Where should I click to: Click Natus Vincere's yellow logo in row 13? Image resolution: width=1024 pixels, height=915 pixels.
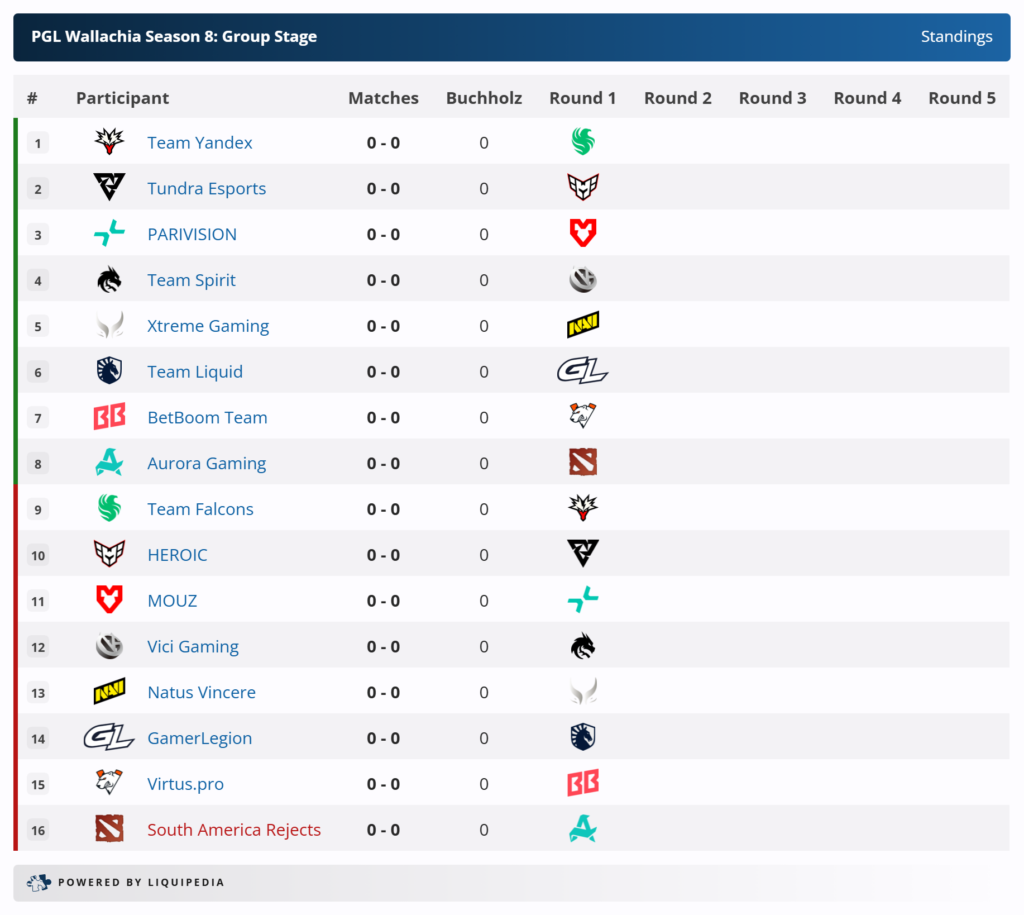tap(109, 692)
